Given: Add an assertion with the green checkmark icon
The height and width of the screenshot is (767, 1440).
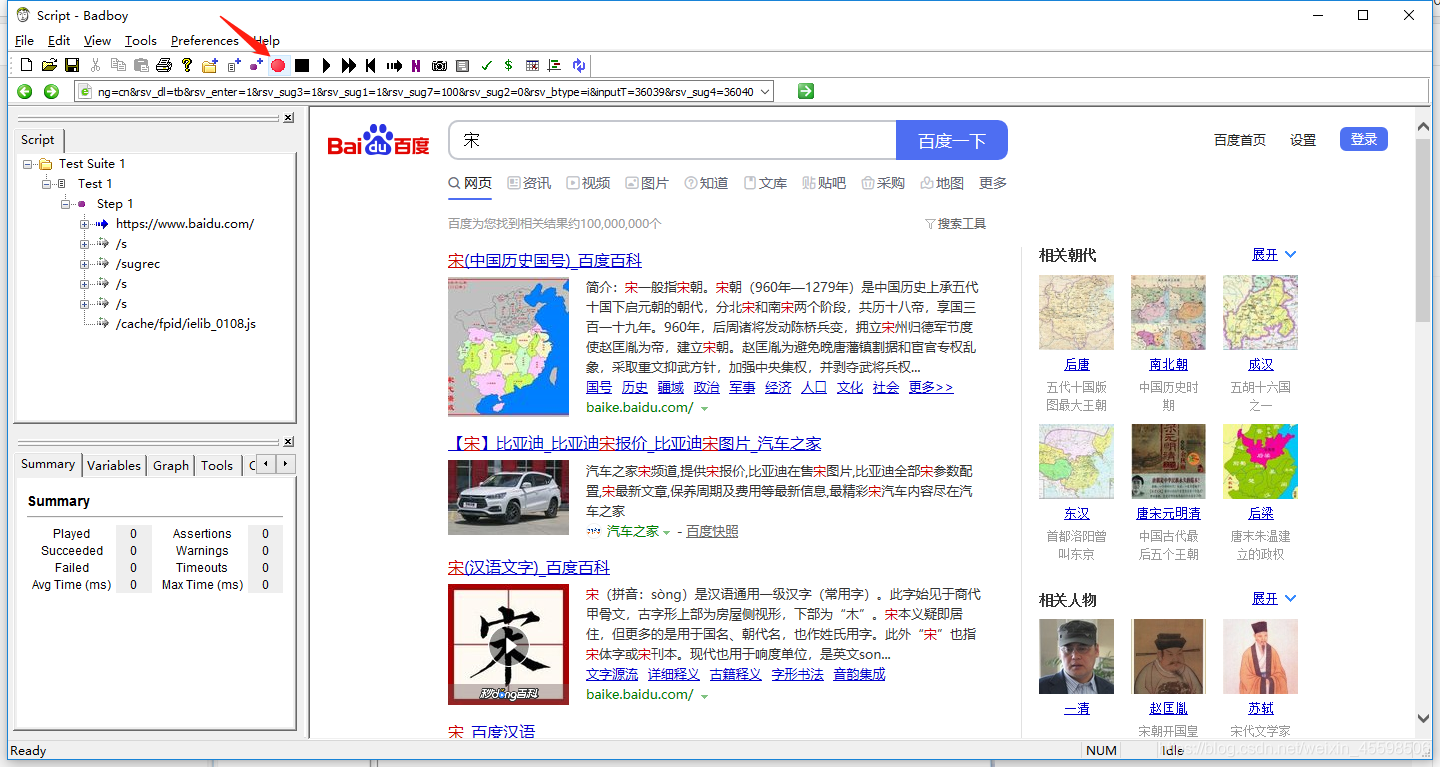Looking at the screenshot, I should tap(486, 65).
